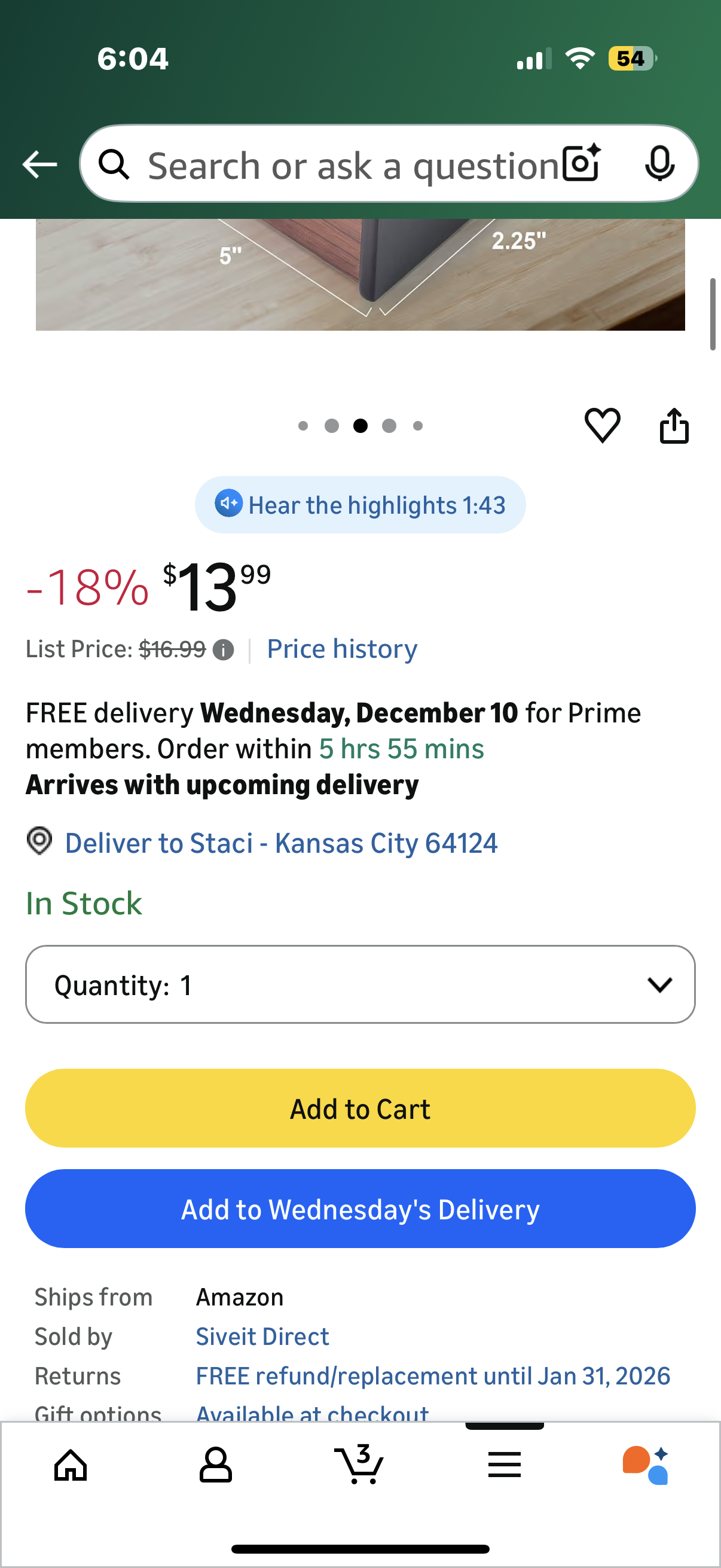Tap the share icon
This screenshot has width=721, height=1568.
point(674,425)
